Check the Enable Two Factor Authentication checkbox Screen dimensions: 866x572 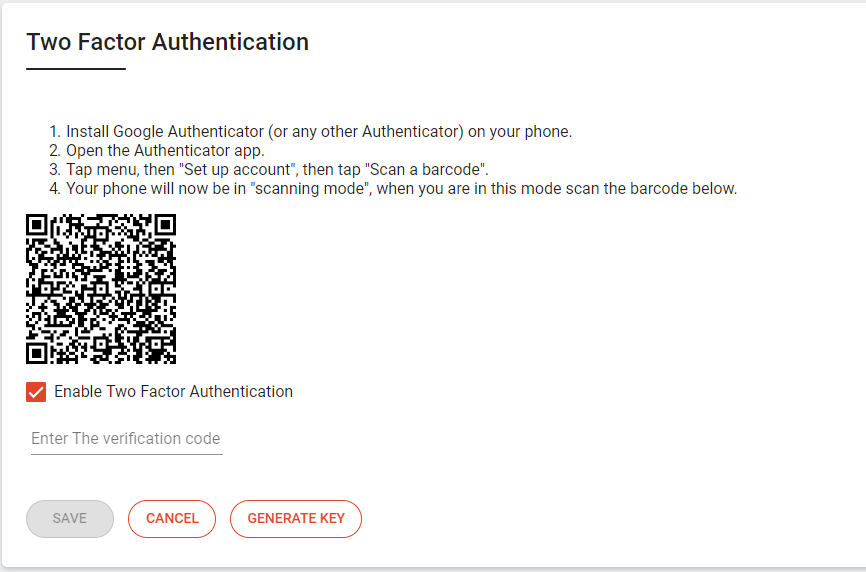click(36, 392)
